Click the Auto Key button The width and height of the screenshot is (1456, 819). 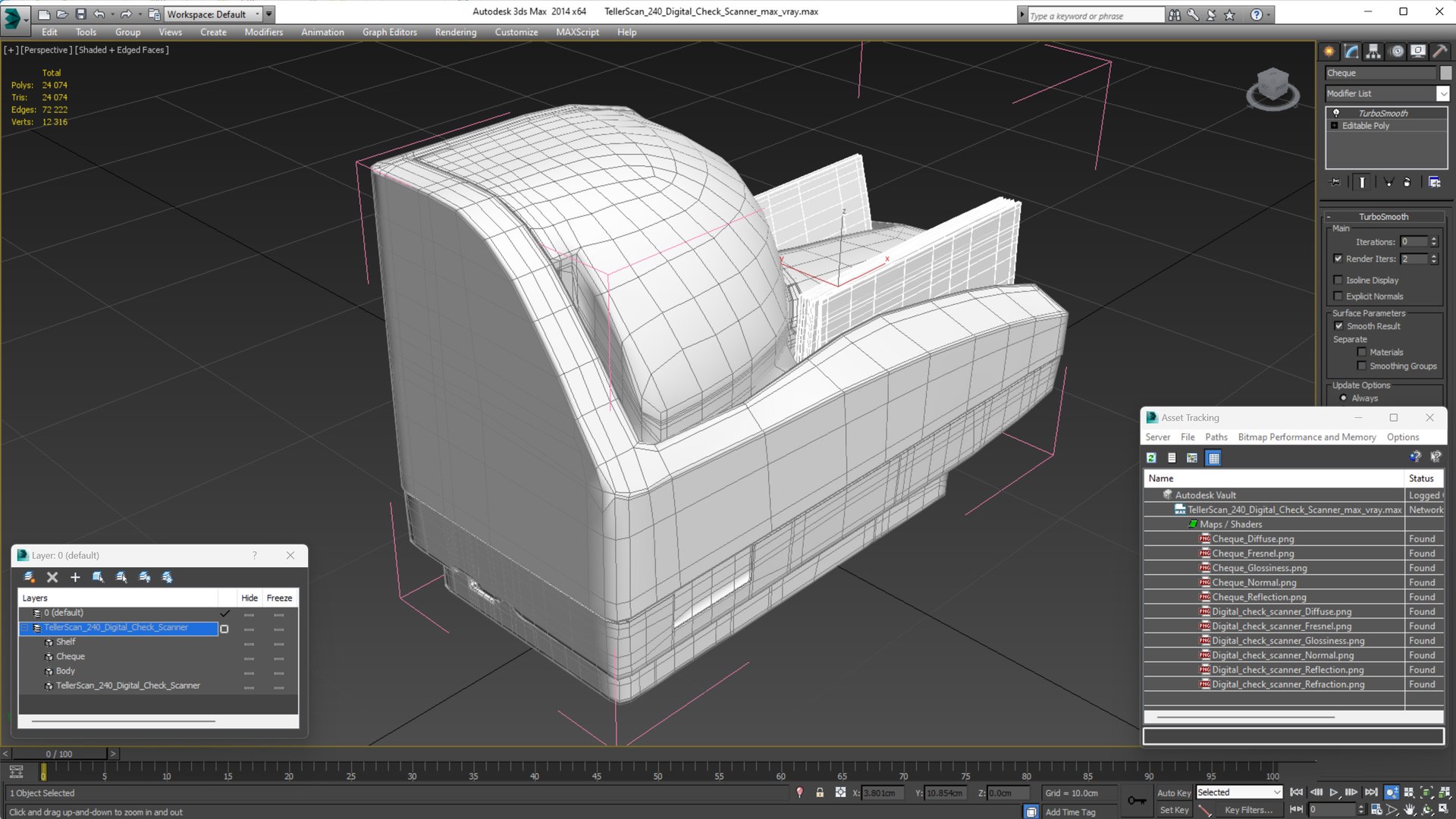[1173, 792]
